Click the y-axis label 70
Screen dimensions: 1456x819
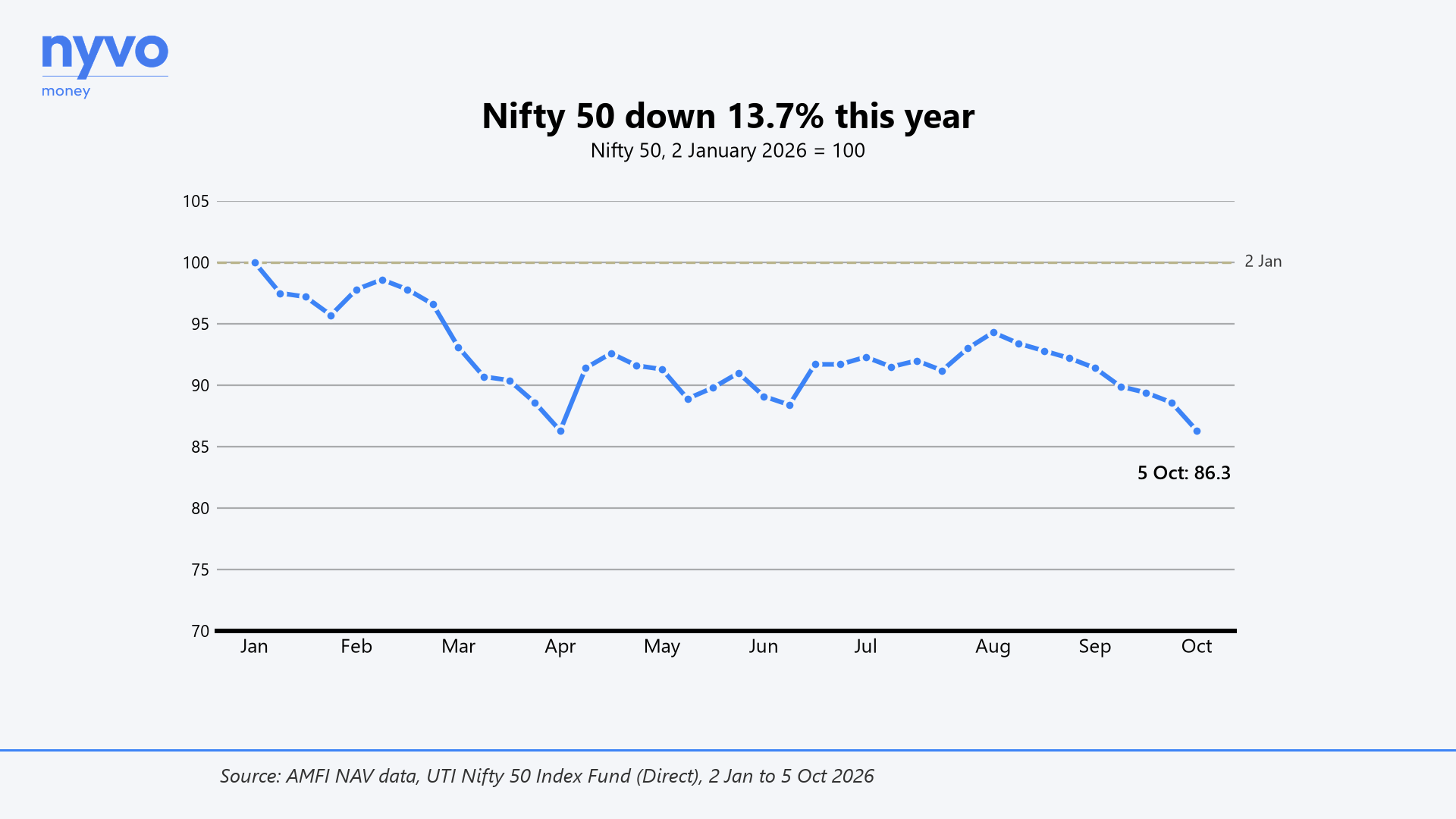point(200,632)
